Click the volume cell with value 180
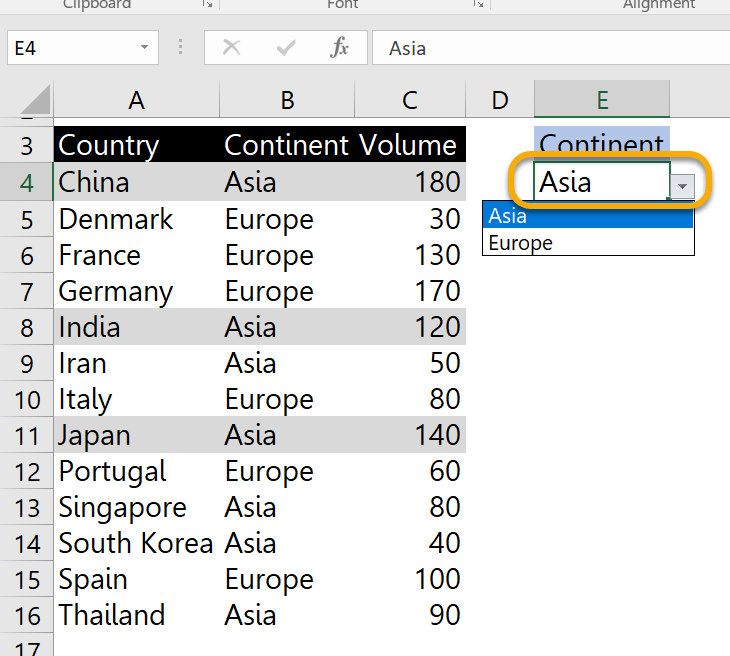This screenshot has width=730, height=656. 410,182
